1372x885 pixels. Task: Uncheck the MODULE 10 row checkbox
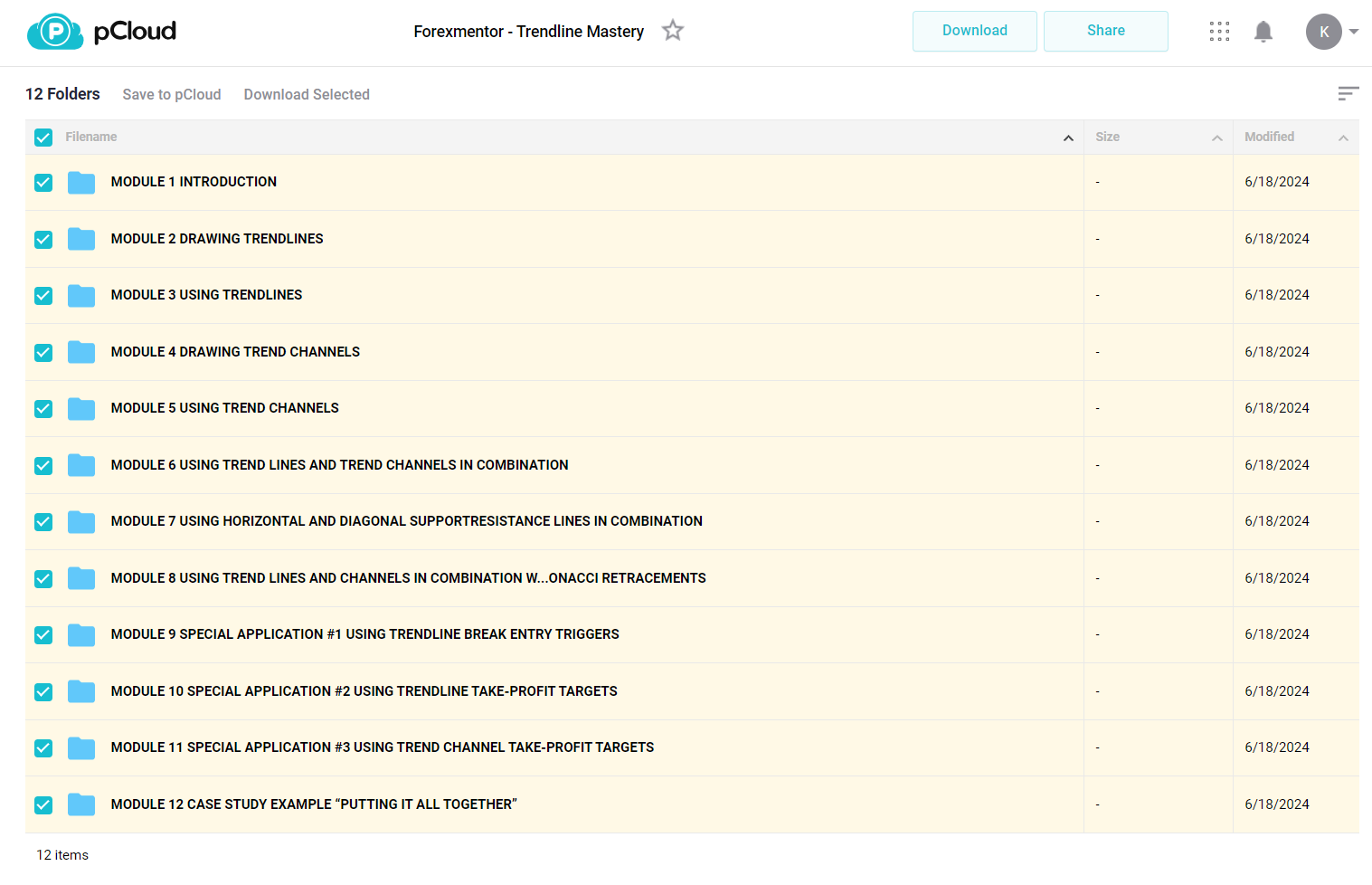tap(43, 692)
